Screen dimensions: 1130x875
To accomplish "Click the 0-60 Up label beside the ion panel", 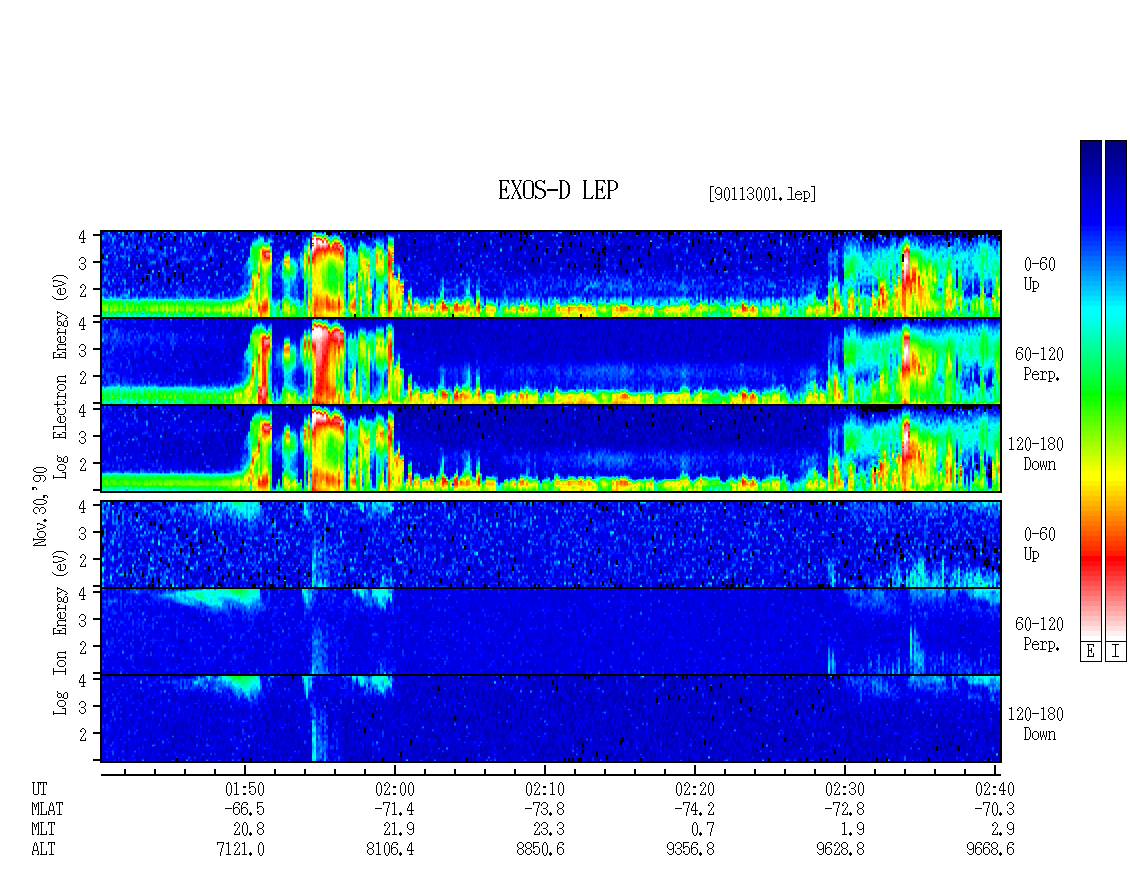I will click(1039, 544).
